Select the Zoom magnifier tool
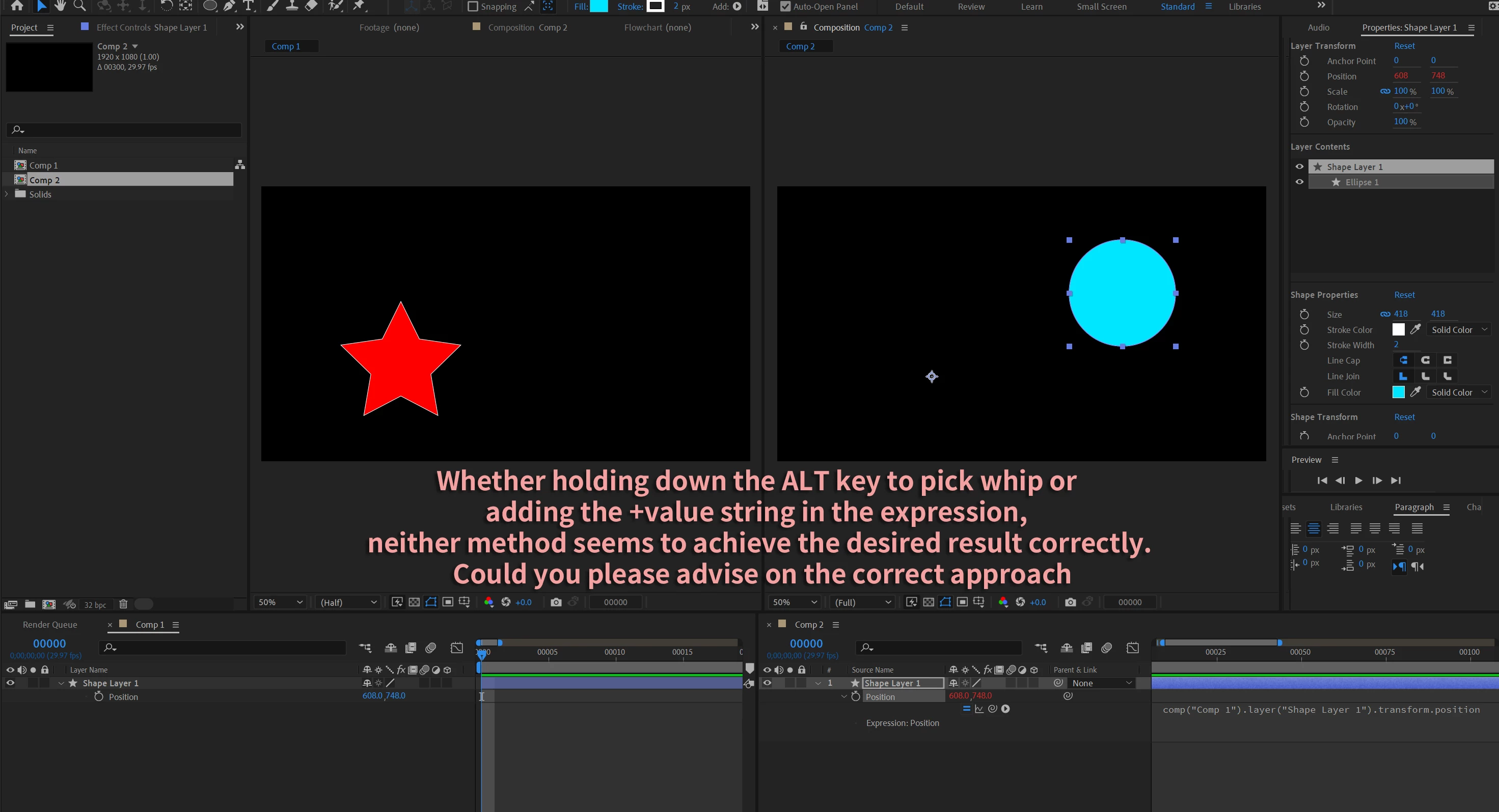 click(80, 7)
